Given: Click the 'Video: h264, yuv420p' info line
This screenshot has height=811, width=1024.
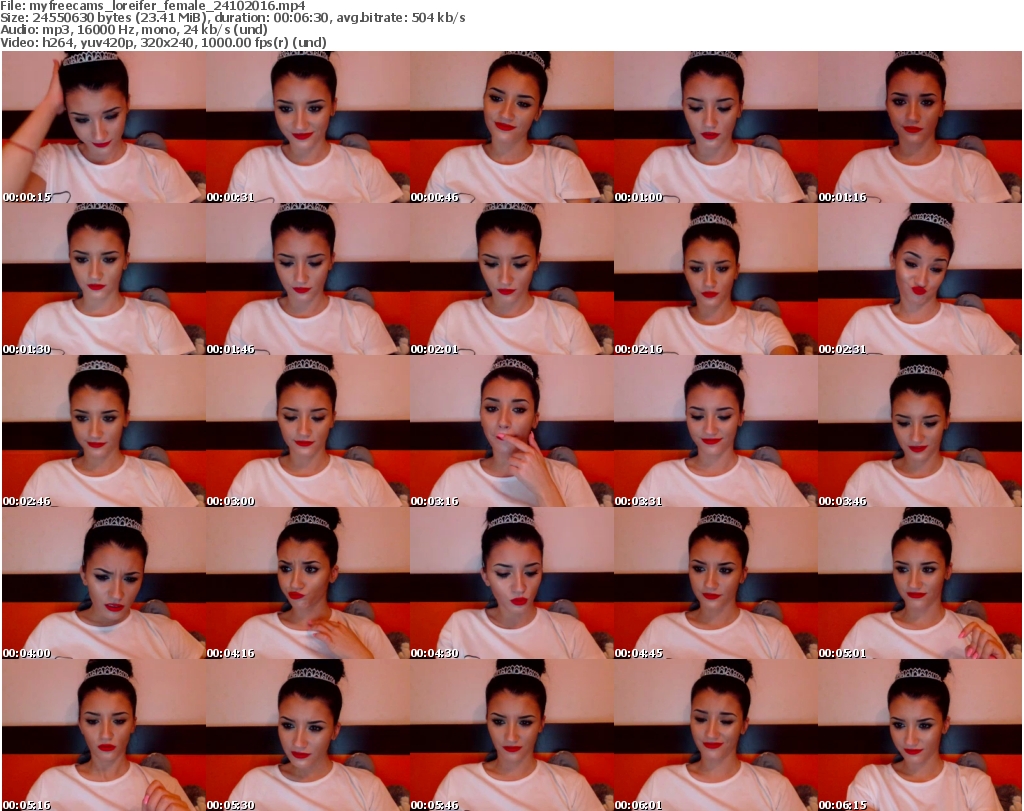Looking at the screenshot, I should [163, 43].
